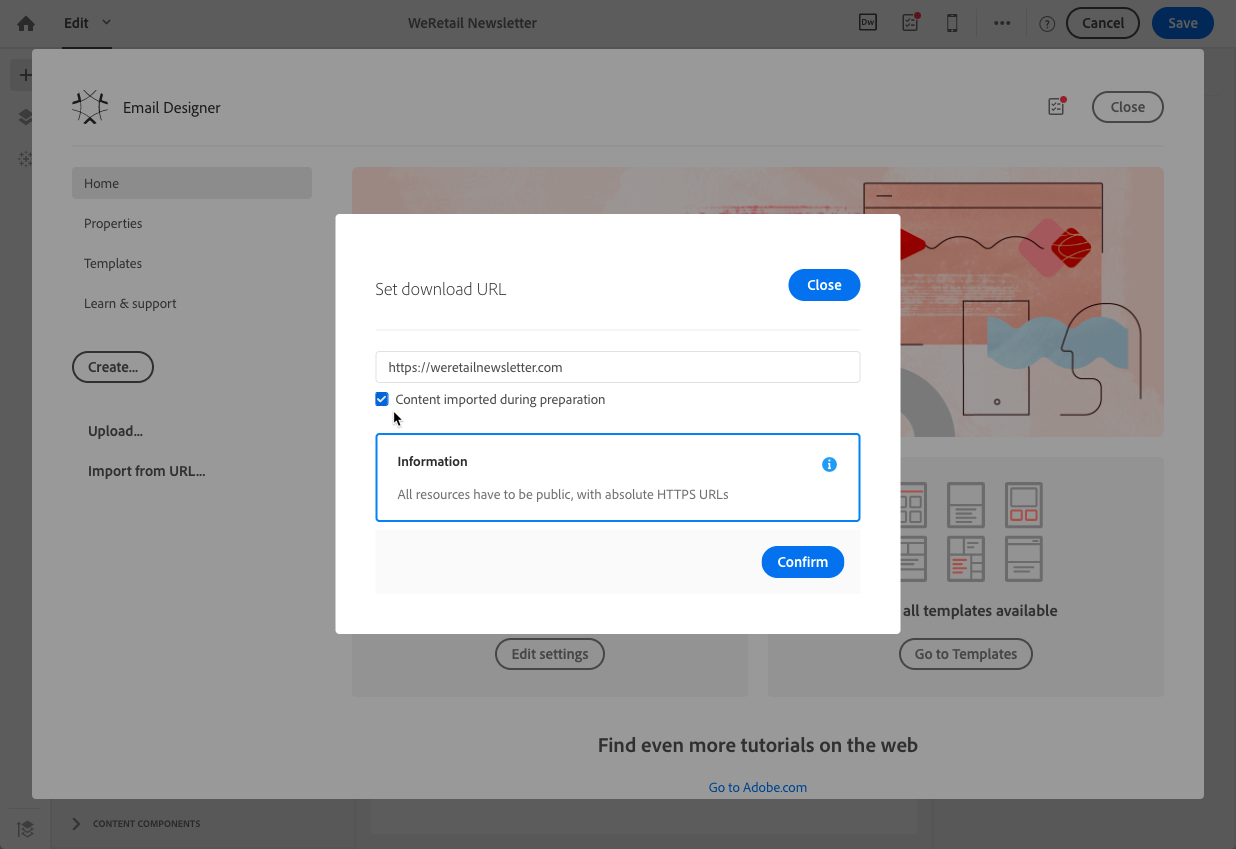This screenshot has height=849, width=1236.
Task: Close the Email Designer panel
Action: tap(1128, 107)
